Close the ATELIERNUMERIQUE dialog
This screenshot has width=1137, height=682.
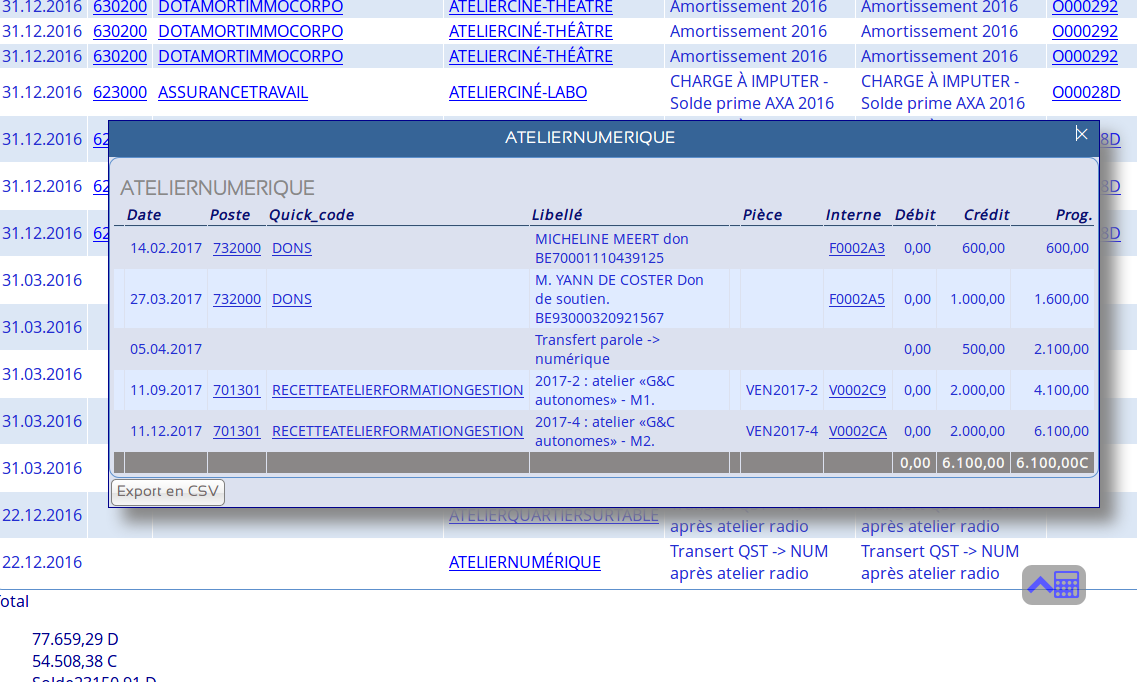[x=1080, y=134]
